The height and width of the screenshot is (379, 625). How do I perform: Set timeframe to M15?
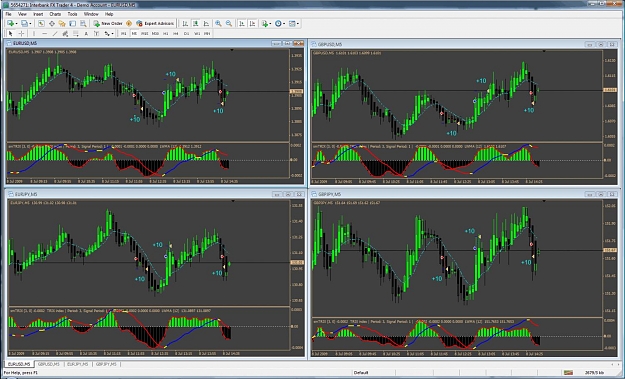click(144, 33)
